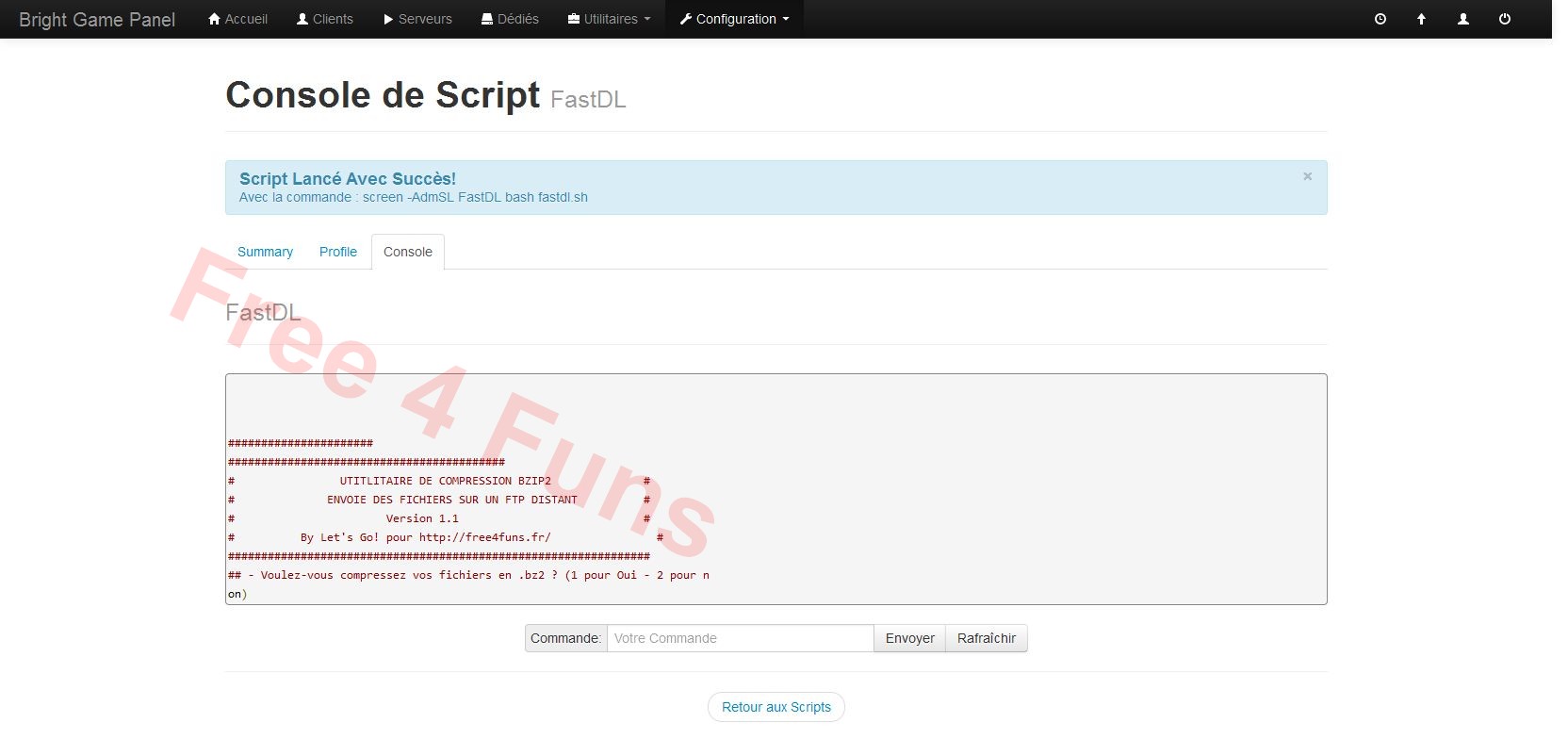This screenshot has width=1568, height=739.
Task: Click the Bright Game Panel brand link
Action: [x=97, y=20]
